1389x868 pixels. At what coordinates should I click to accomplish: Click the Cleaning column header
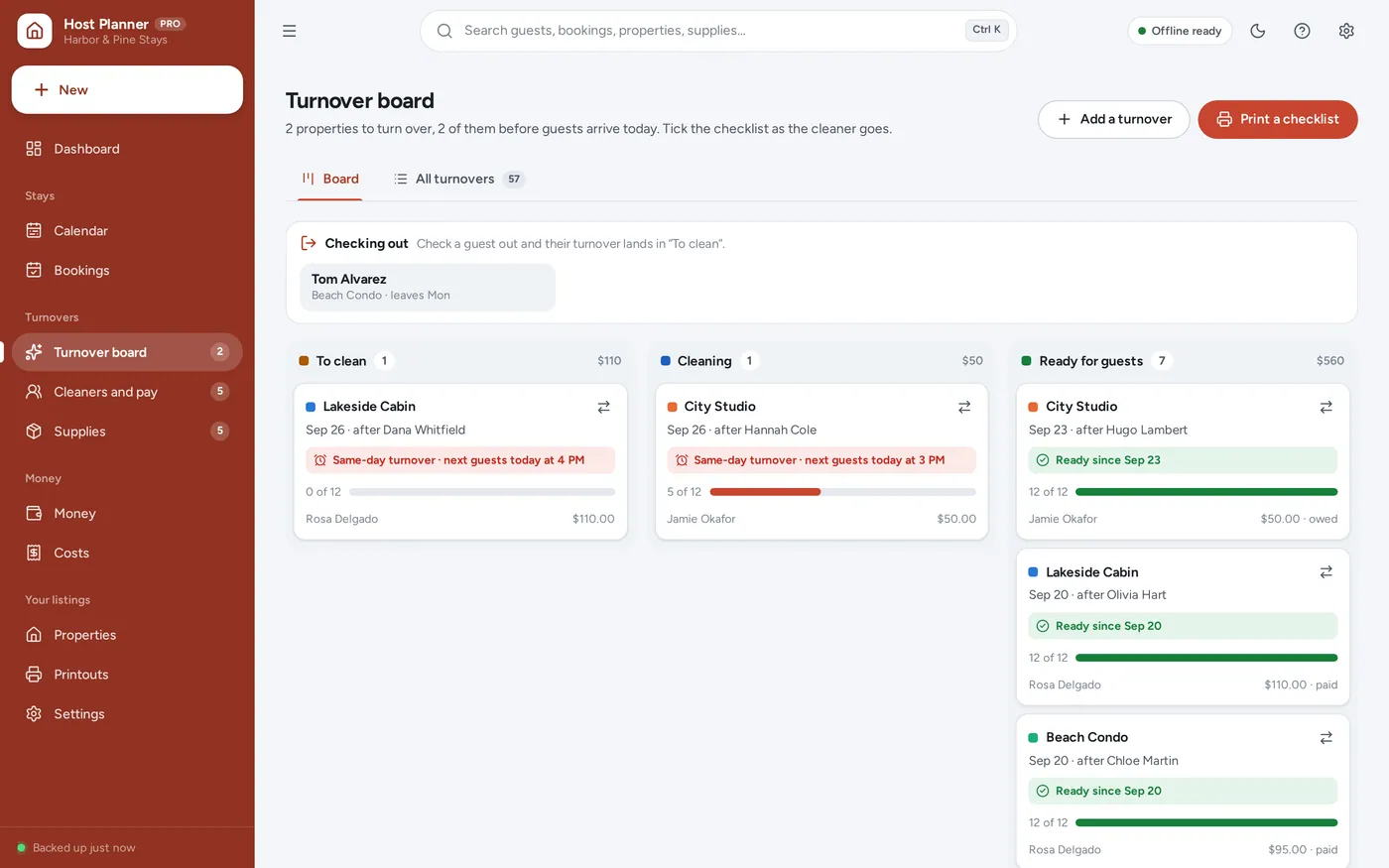[x=821, y=361]
